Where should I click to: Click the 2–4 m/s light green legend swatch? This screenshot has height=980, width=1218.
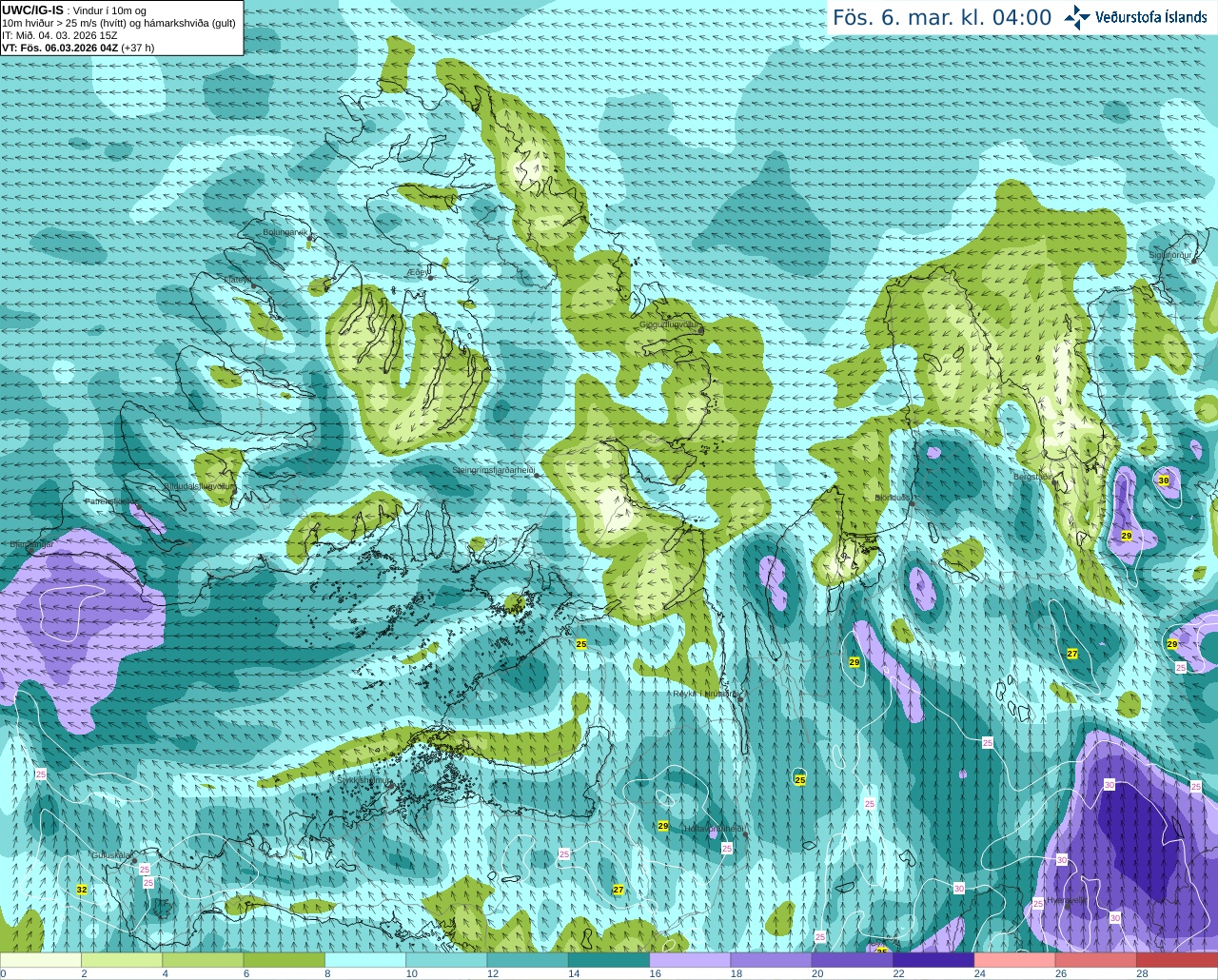(122, 960)
